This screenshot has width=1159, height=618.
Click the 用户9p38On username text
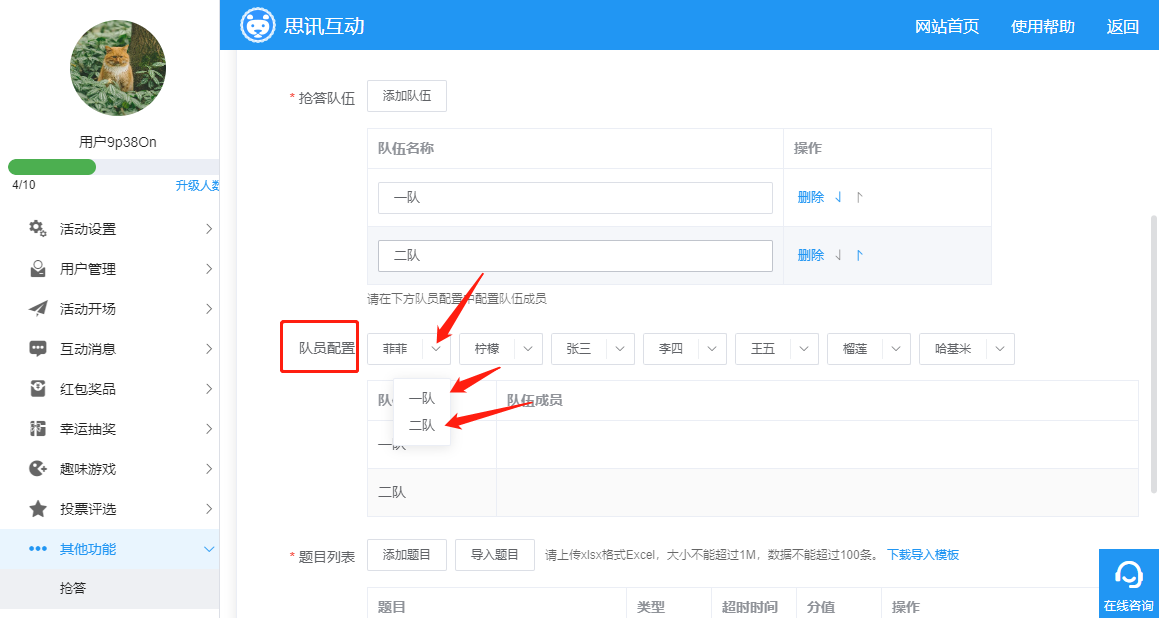coord(118,142)
